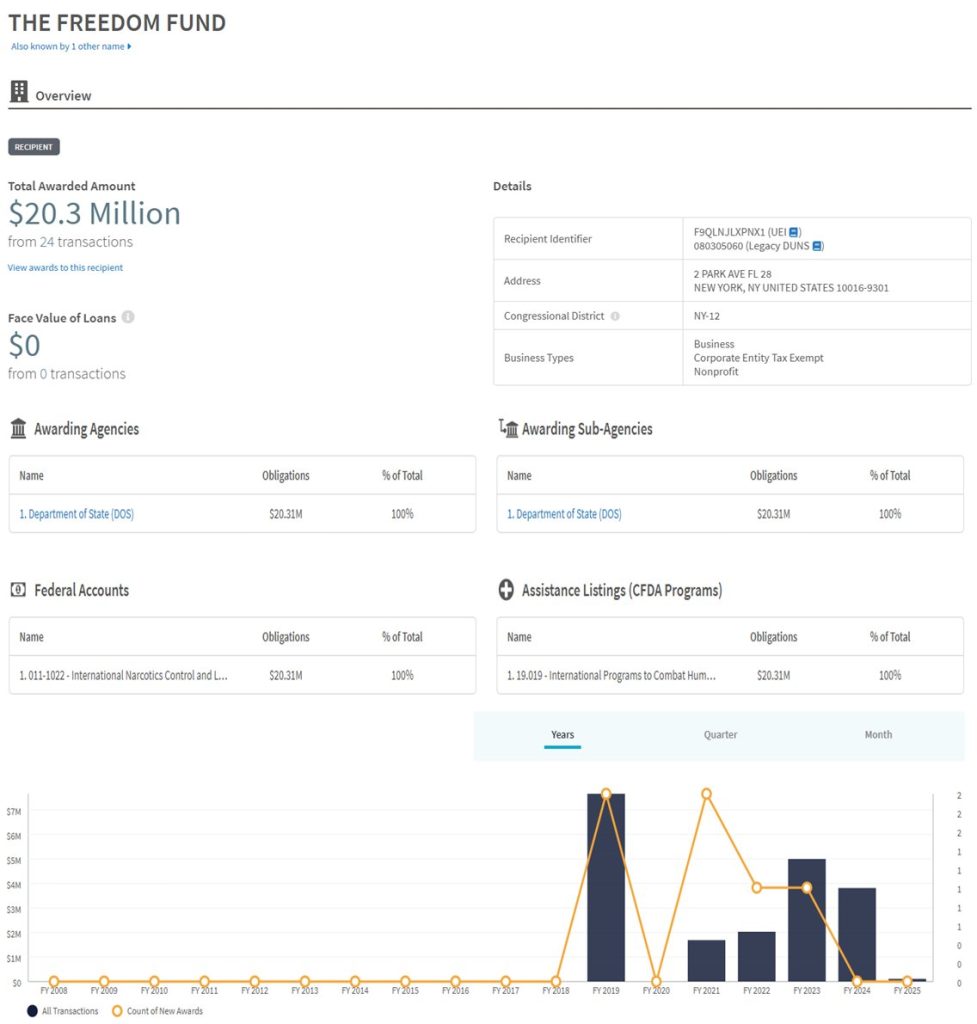977x1024 pixels.
Task: Click the Count of New Awards legend marker
Action: click(x=116, y=1011)
